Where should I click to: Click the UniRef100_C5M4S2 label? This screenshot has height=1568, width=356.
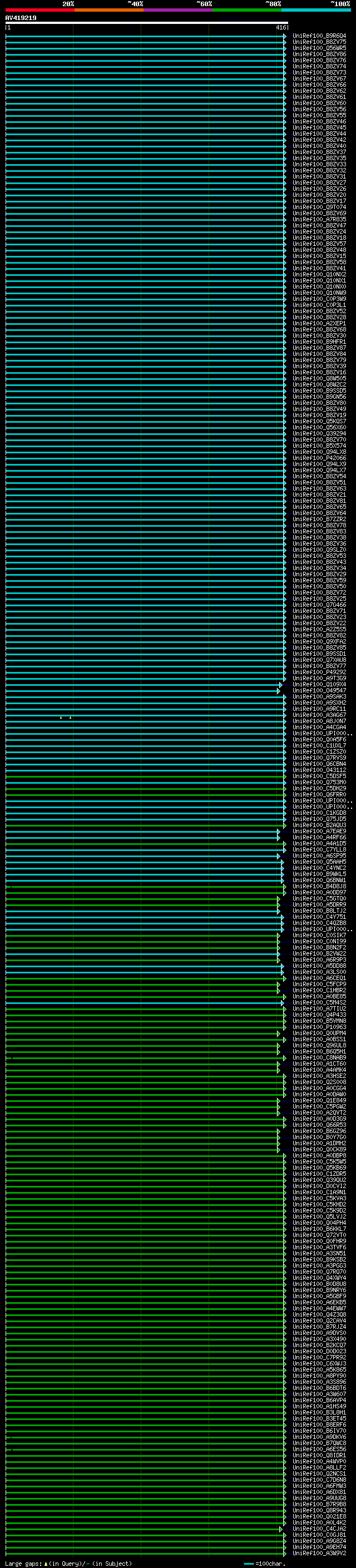319,1002
